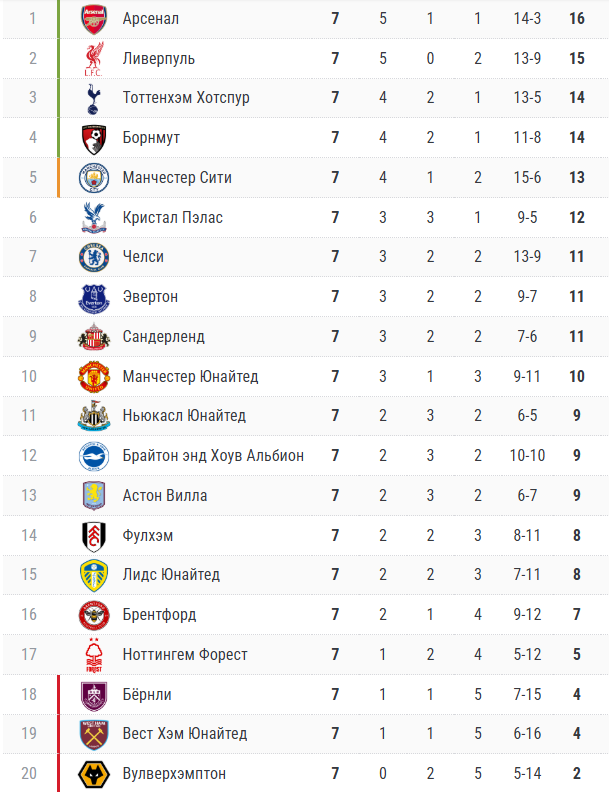The image size is (609, 792).
Task: Open the Ноттингем Форест team link
Action: (x=185, y=654)
